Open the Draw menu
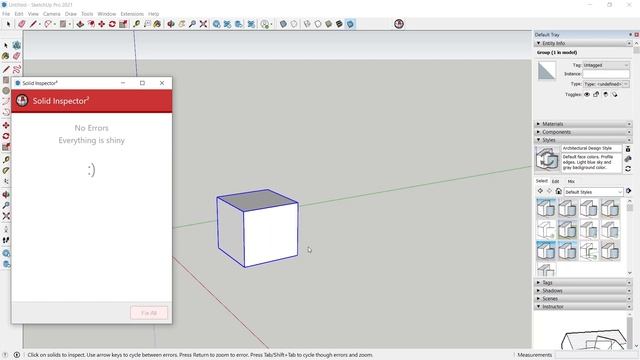Screen dimensions: 640x360 click(71, 14)
